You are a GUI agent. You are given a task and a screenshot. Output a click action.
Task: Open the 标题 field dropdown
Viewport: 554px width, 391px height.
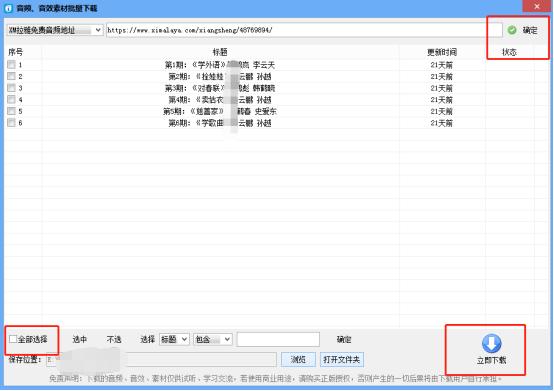(x=174, y=339)
